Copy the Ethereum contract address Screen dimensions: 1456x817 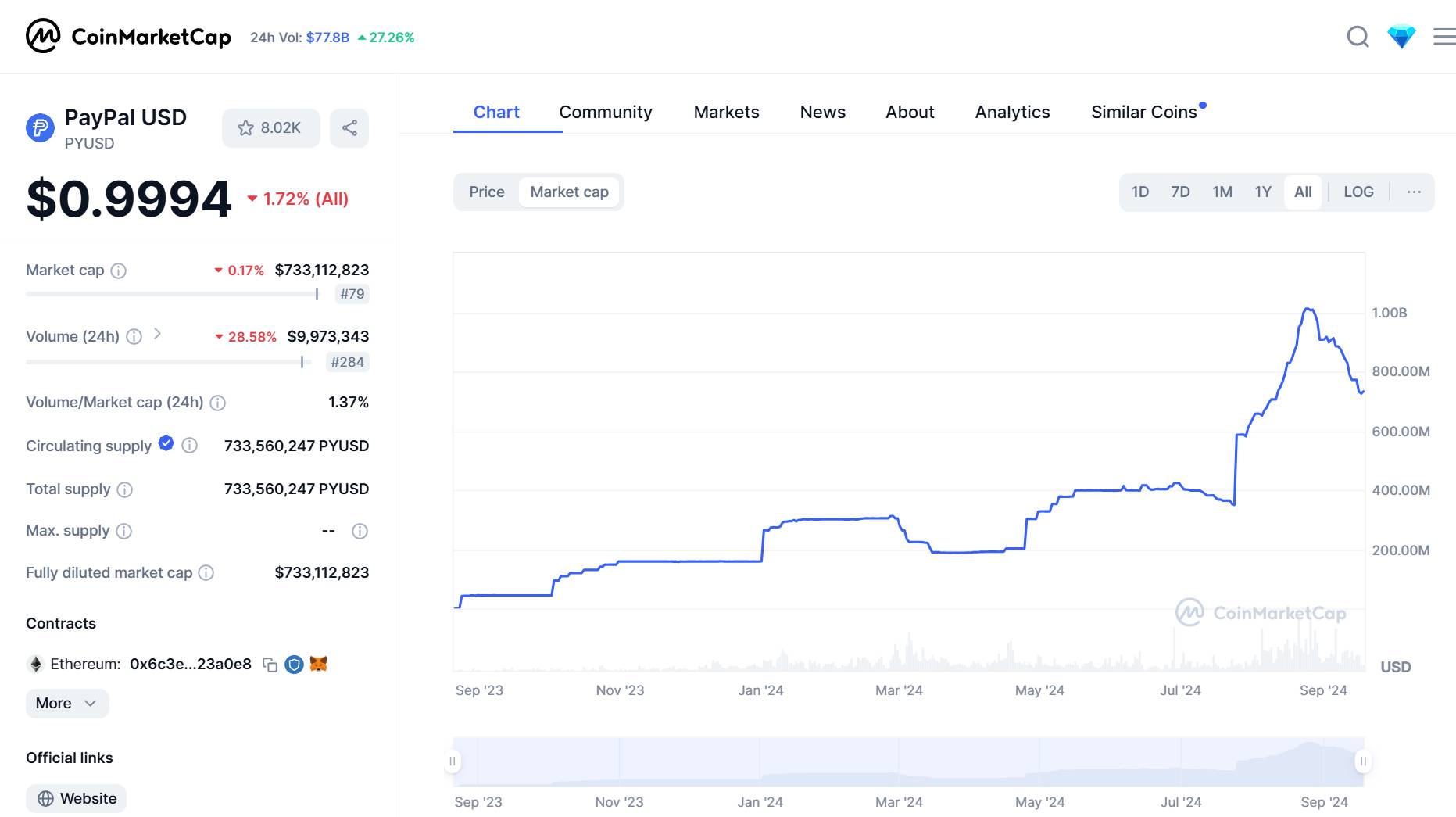(x=270, y=665)
